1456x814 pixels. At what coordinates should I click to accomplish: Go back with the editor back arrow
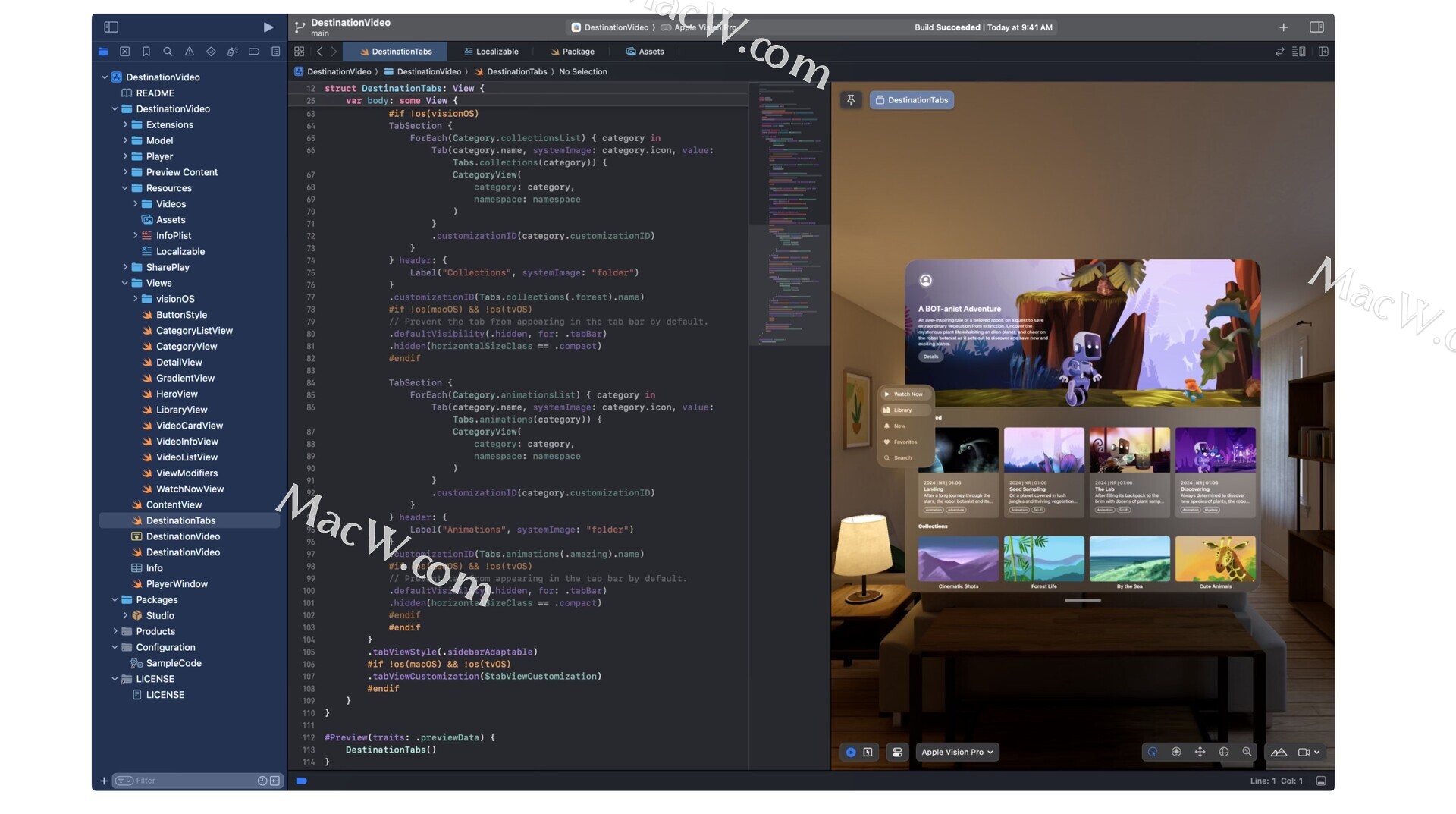tap(320, 52)
